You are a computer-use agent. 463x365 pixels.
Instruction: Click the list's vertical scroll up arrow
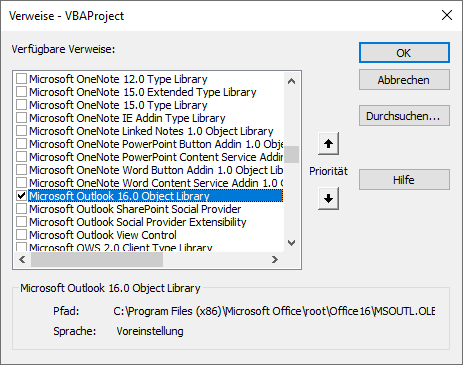coord(291,81)
